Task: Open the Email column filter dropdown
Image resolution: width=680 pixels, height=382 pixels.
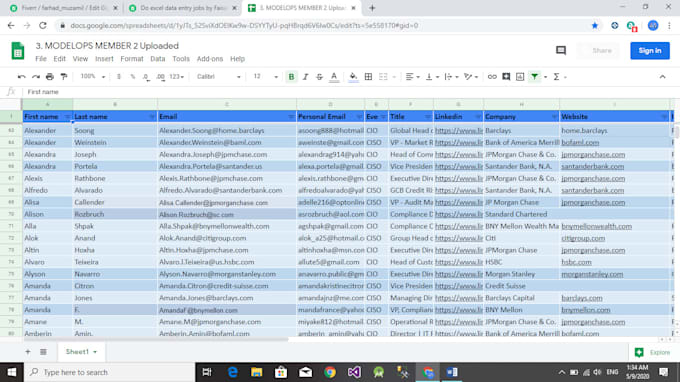Action: [291, 117]
